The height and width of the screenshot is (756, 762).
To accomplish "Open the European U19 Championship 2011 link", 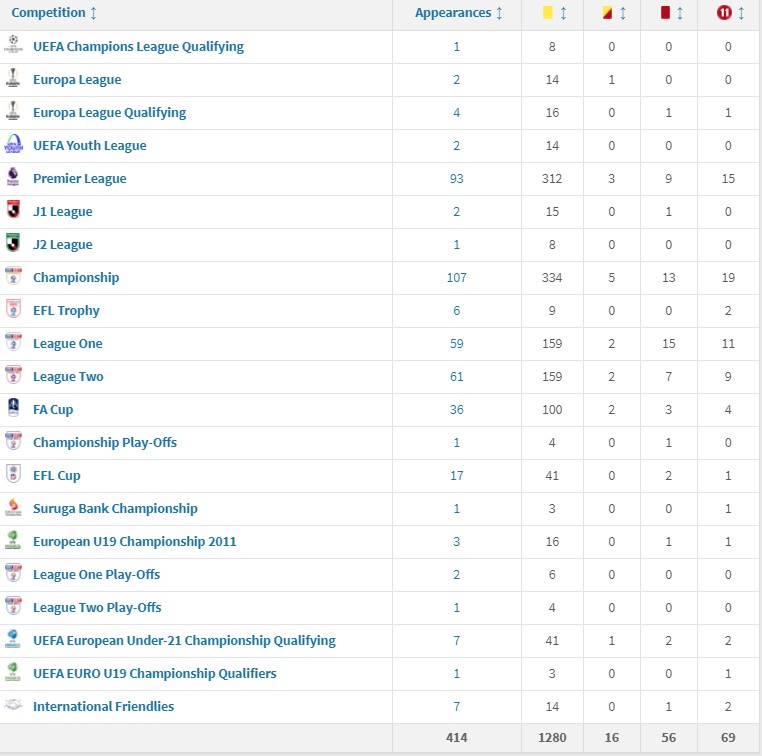I will coord(135,542).
